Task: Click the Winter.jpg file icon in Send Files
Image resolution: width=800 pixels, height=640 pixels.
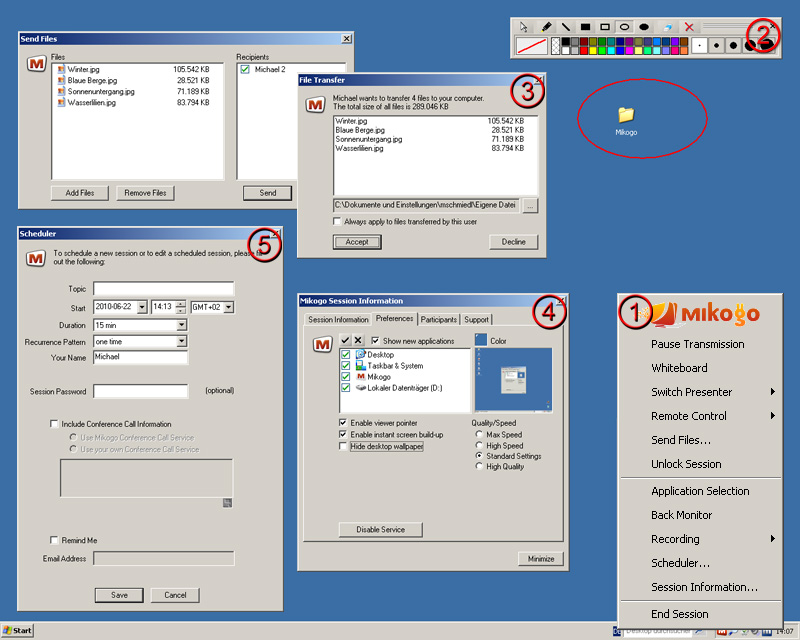Action: coord(61,69)
